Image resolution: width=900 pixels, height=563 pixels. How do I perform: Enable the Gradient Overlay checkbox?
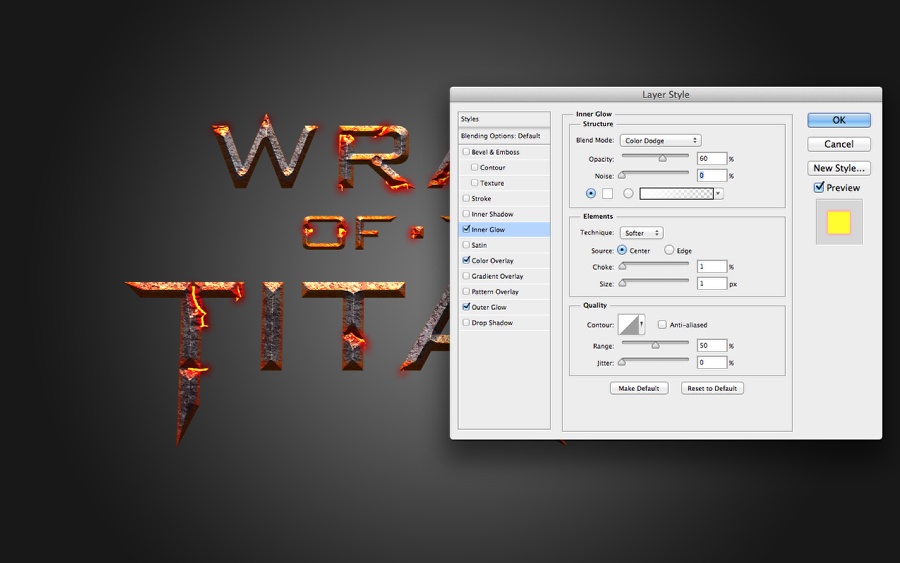click(466, 275)
